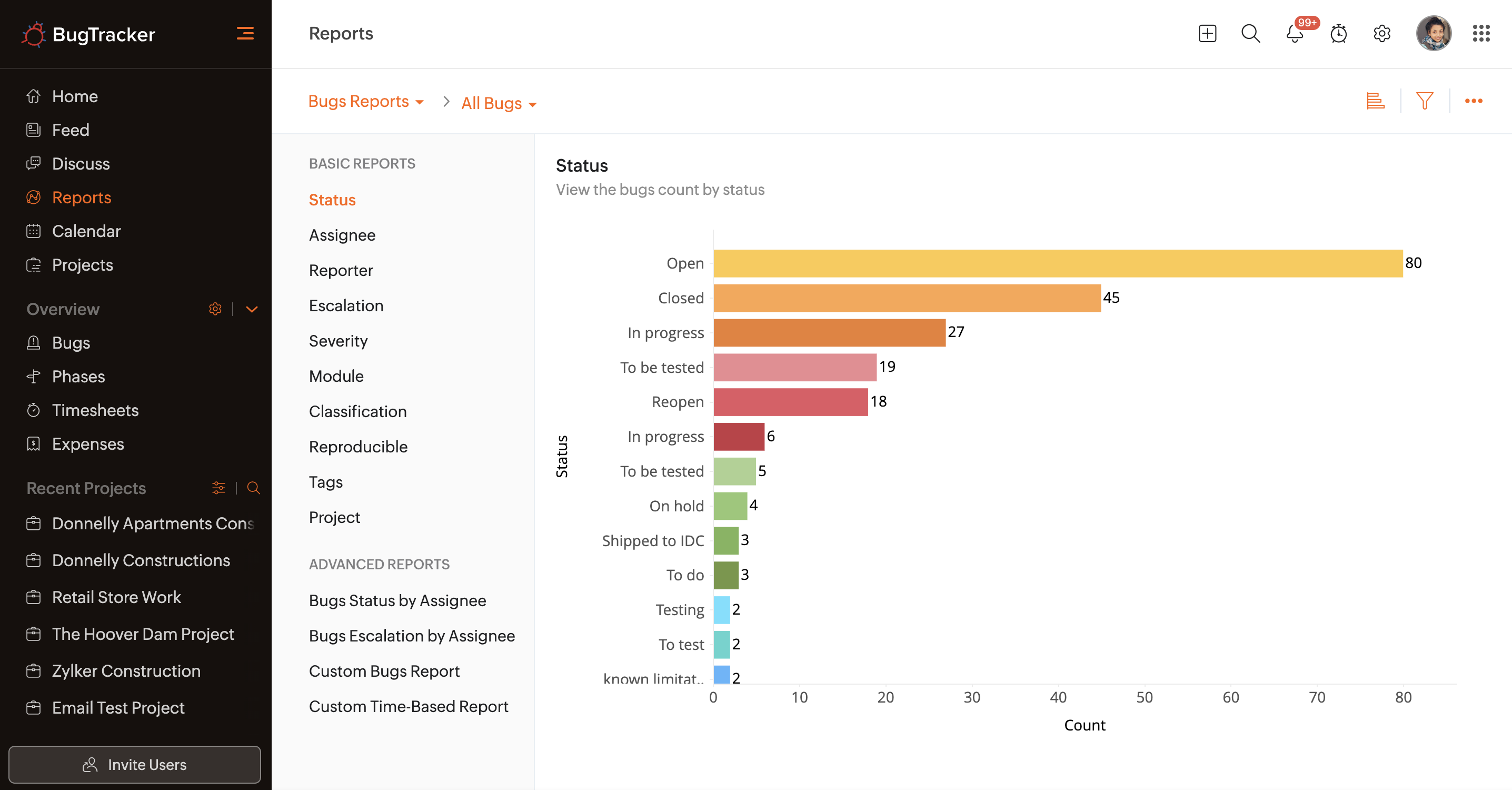Image resolution: width=1512 pixels, height=790 pixels.
Task: Open notifications bell with 99+ badge
Action: [x=1294, y=34]
